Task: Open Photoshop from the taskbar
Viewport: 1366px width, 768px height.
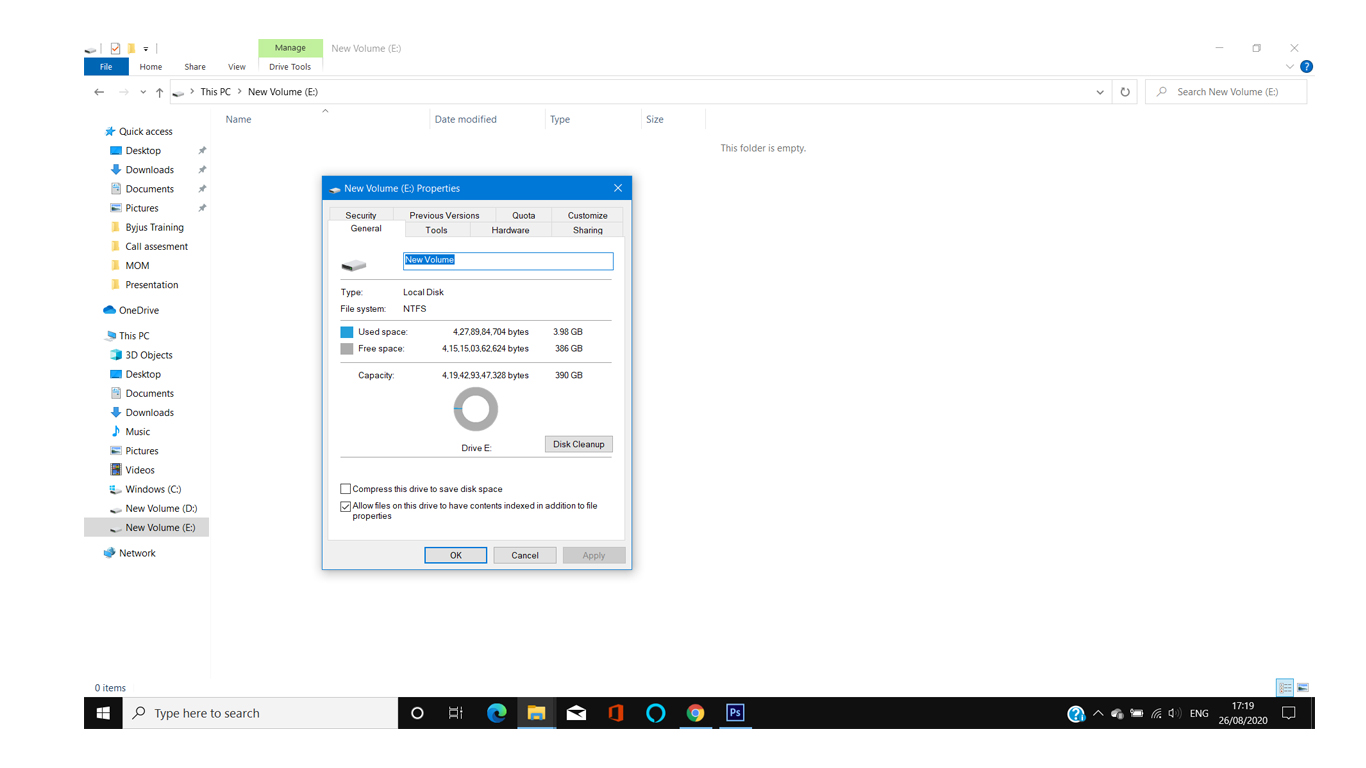Action: (735, 713)
